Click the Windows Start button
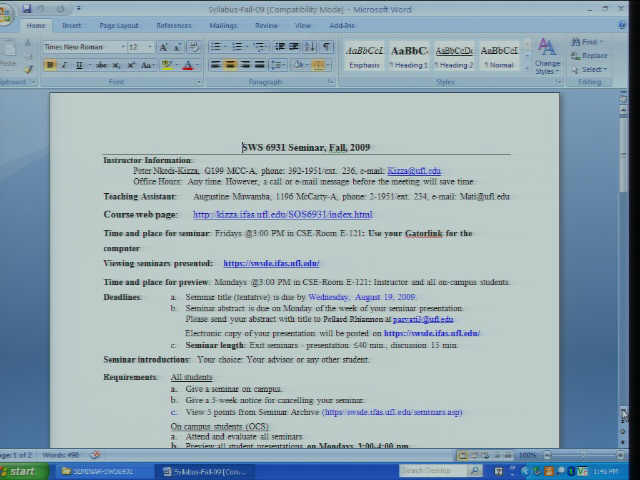This screenshot has width=640, height=480. [x=23, y=471]
